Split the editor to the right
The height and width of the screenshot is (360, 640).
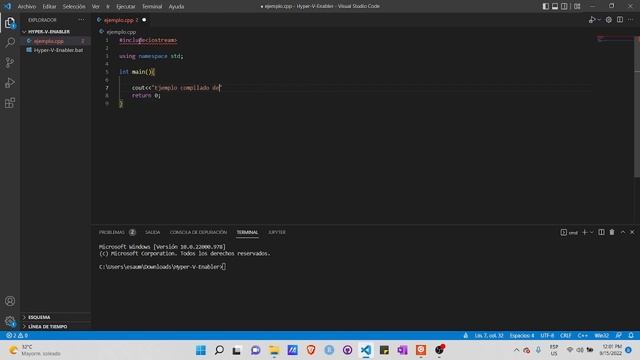point(620,20)
